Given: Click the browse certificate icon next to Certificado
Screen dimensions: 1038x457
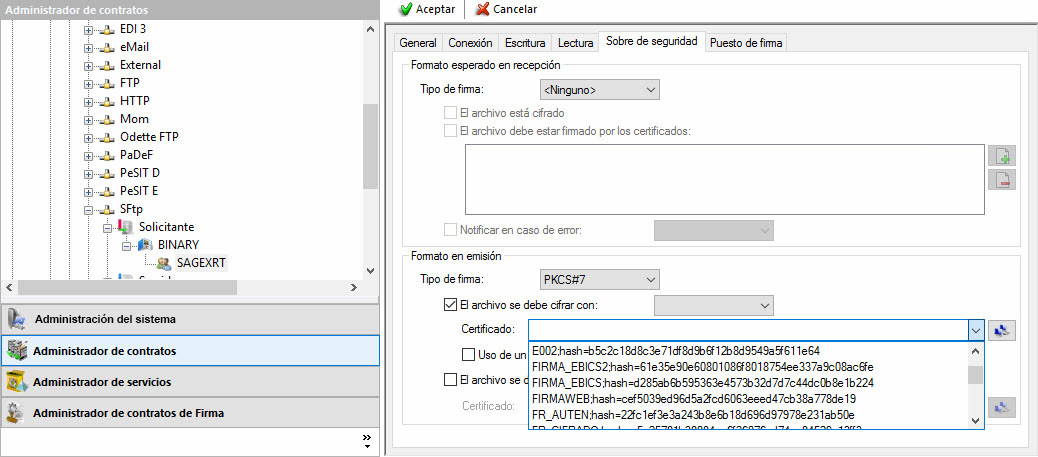Looking at the screenshot, I should [1002, 330].
